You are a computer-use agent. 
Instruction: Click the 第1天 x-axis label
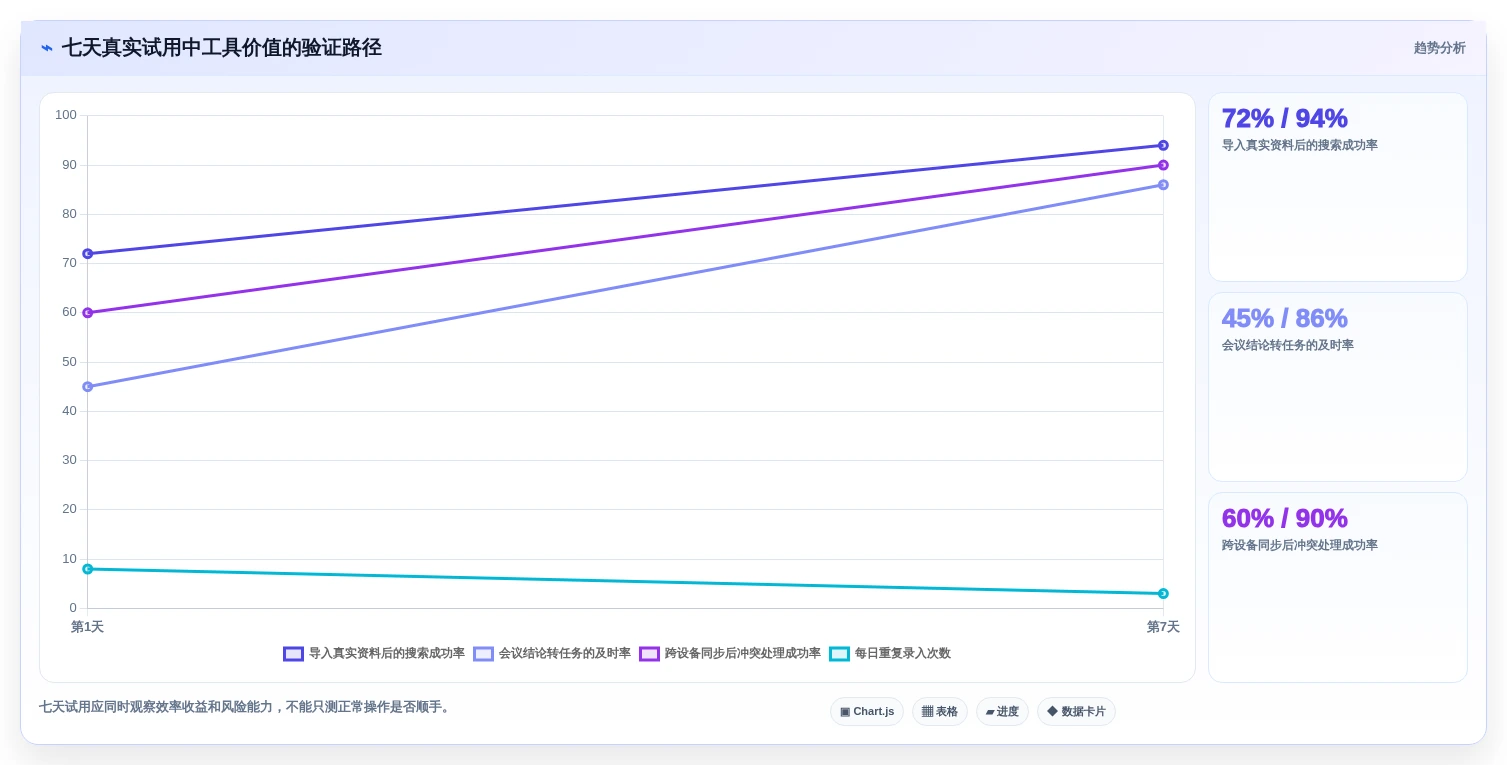[87, 627]
